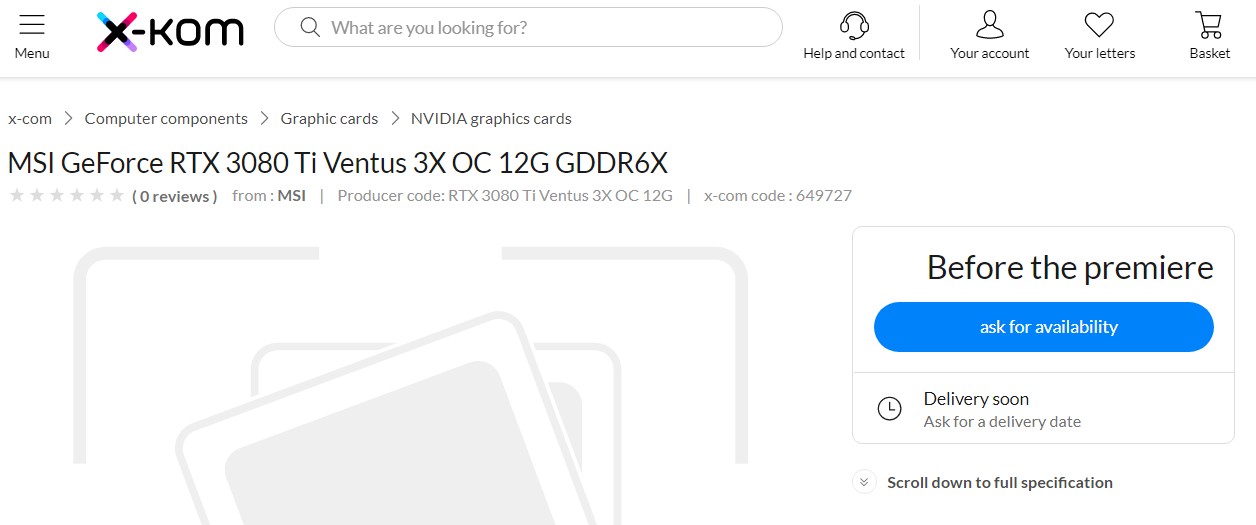Image resolution: width=1256 pixels, height=525 pixels.
Task: Navigate to Computer components breadcrumb
Action: coord(166,118)
